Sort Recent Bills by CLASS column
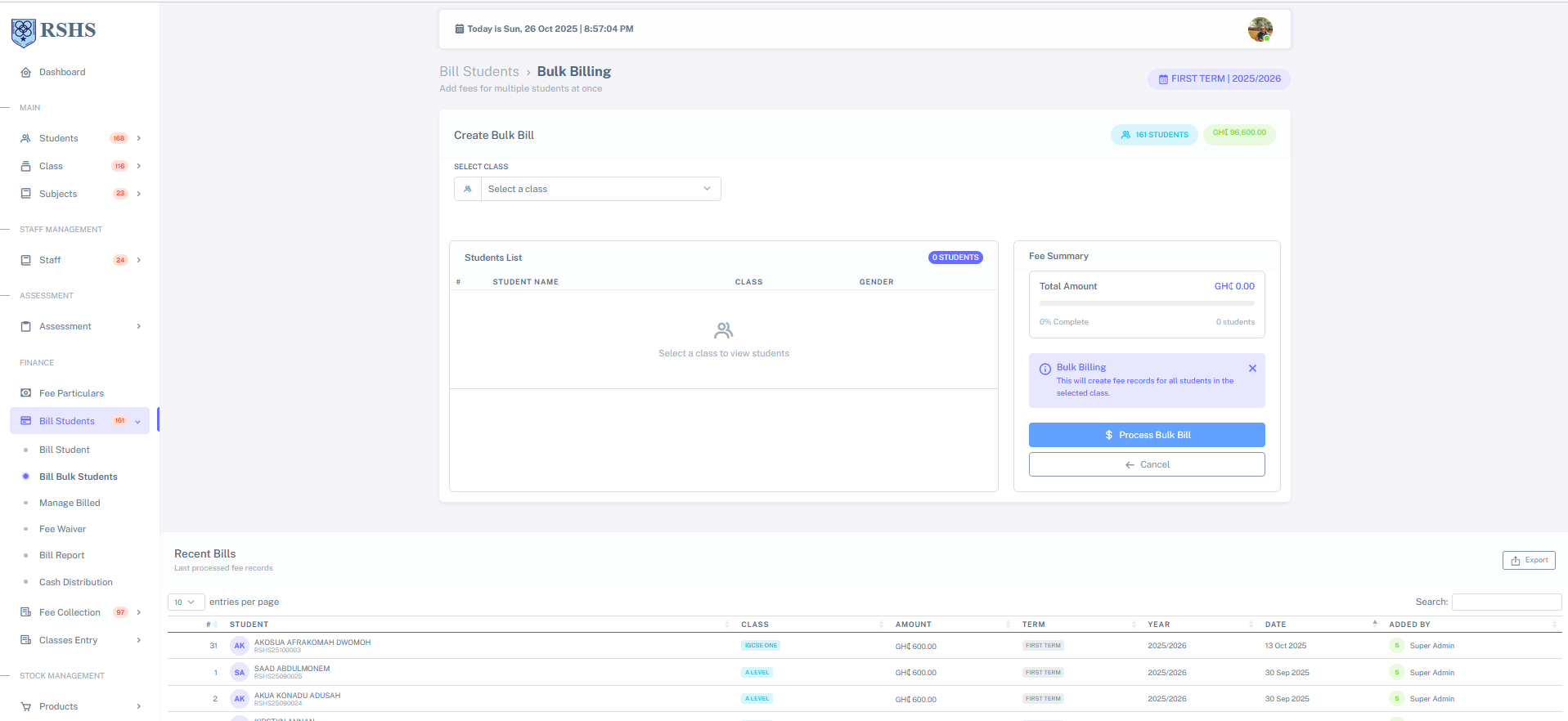 pos(811,625)
